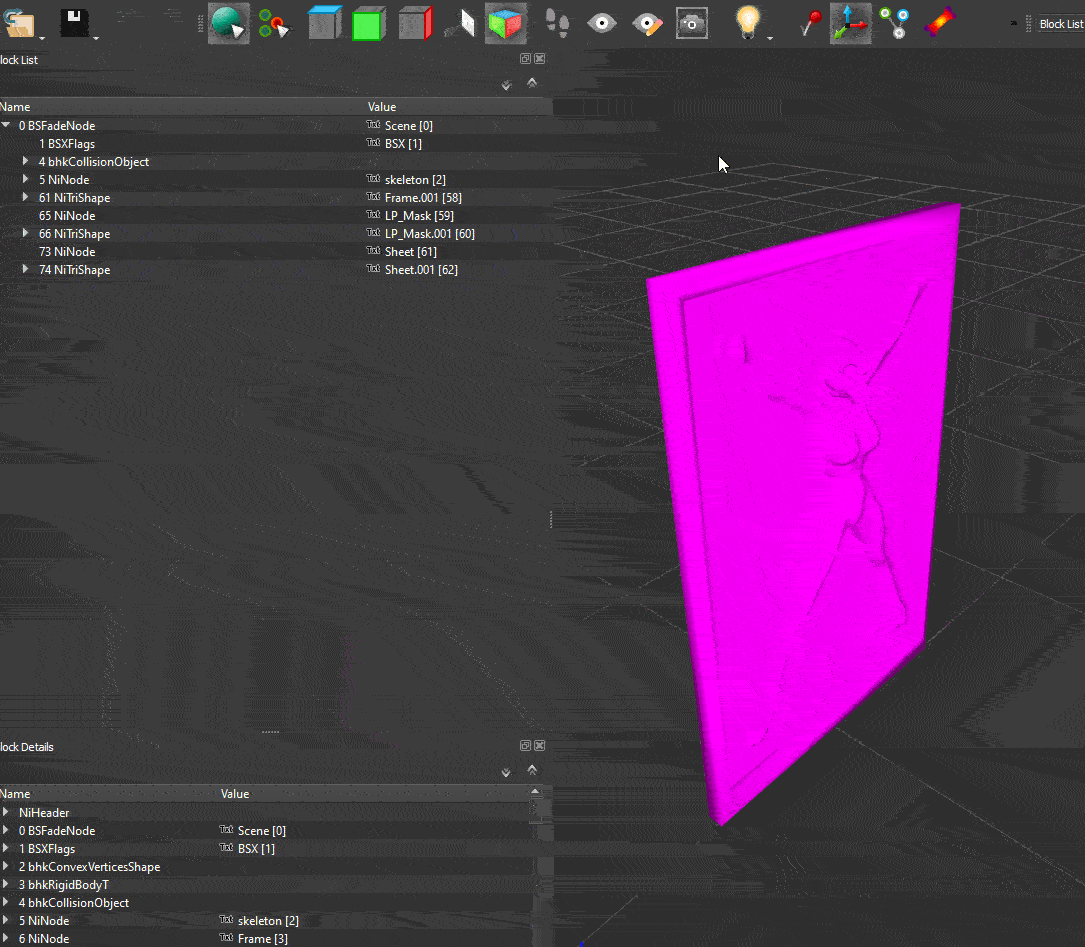Toggle Draw Axes arrows icon
This screenshot has width=1085, height=947.
(850, 24)
